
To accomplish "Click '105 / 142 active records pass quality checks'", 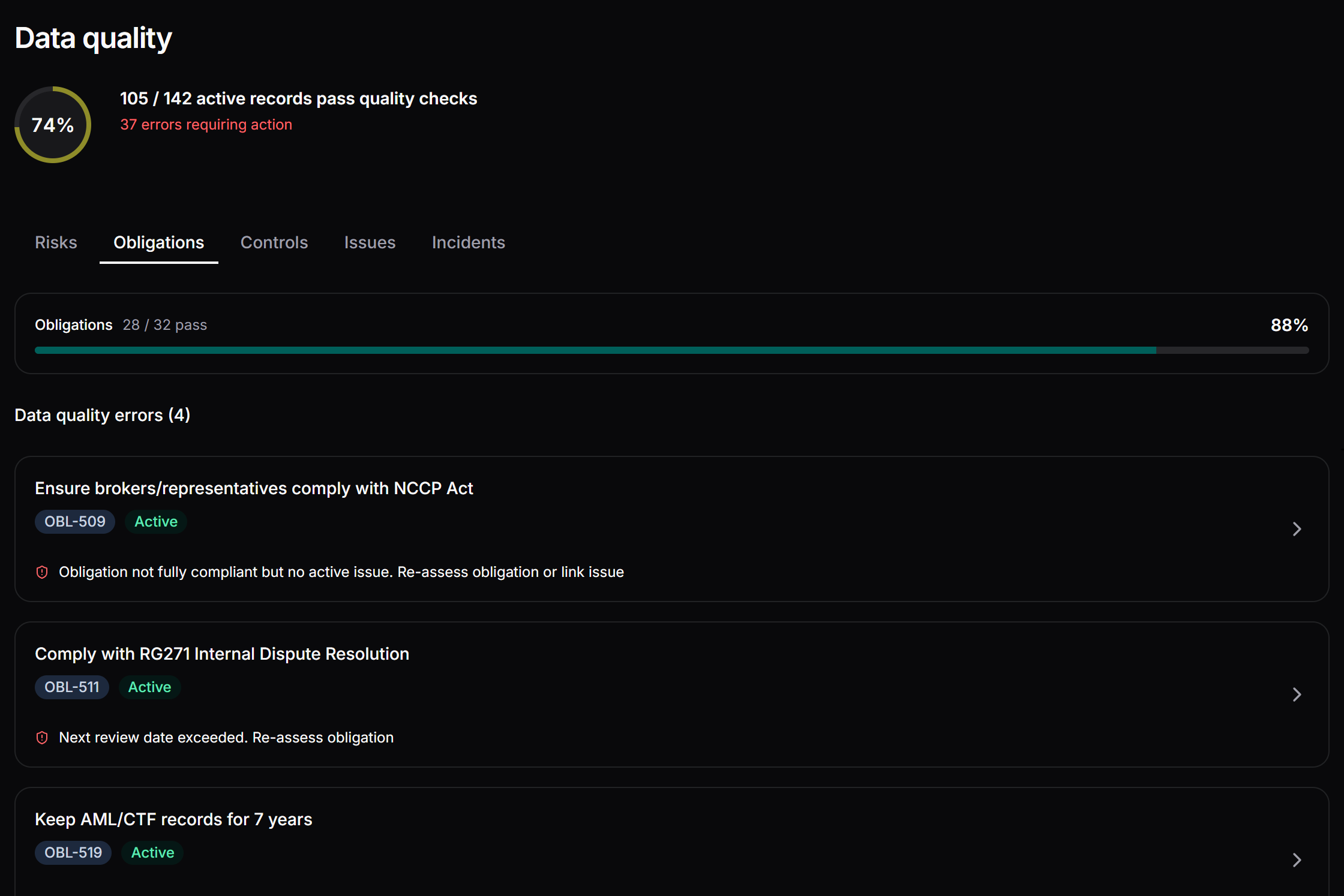I will pyautogui.click(x=299, y=98).
